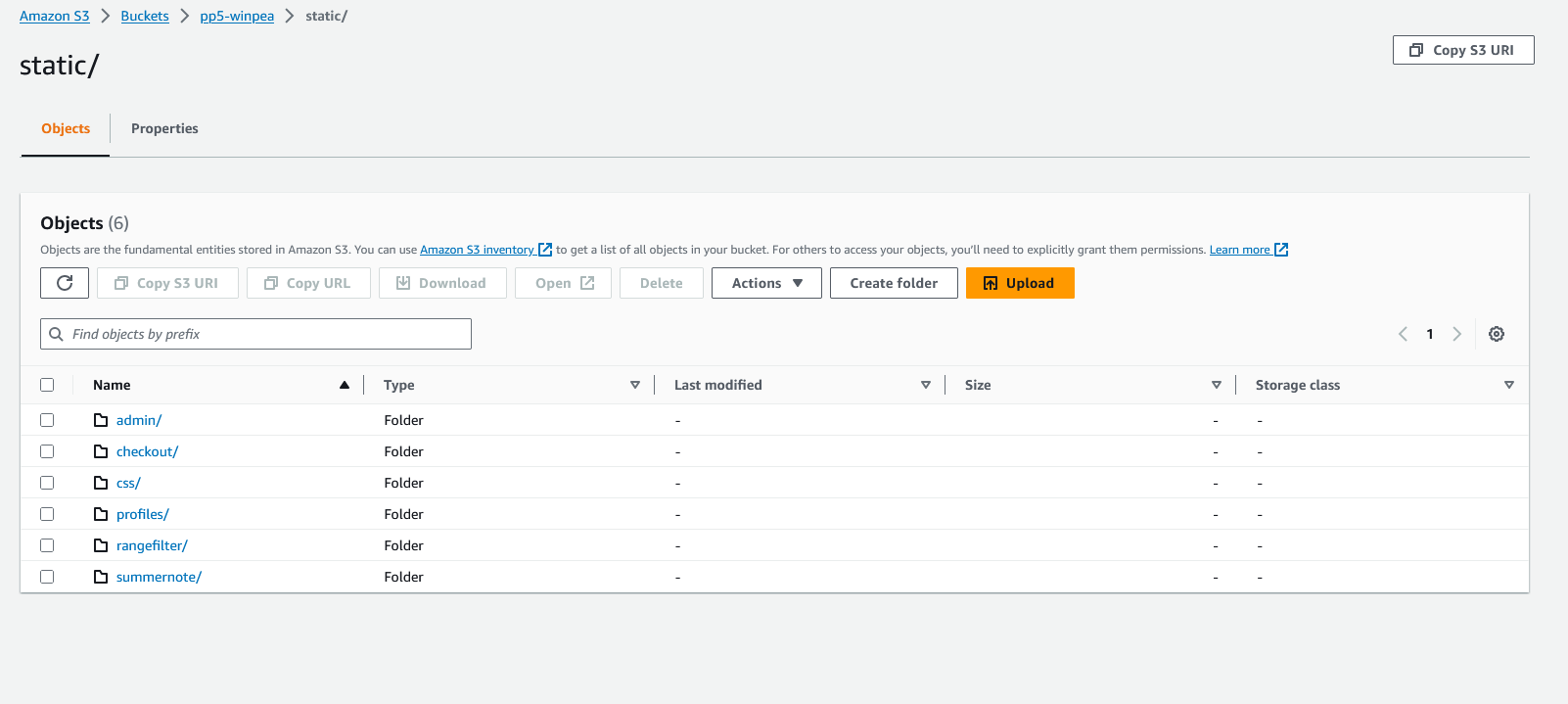Image resolution: width=1568 pixels, height=704 pixels.
Task: Sort by Name using the ascending arrow
Action: (x=345, y=385)
